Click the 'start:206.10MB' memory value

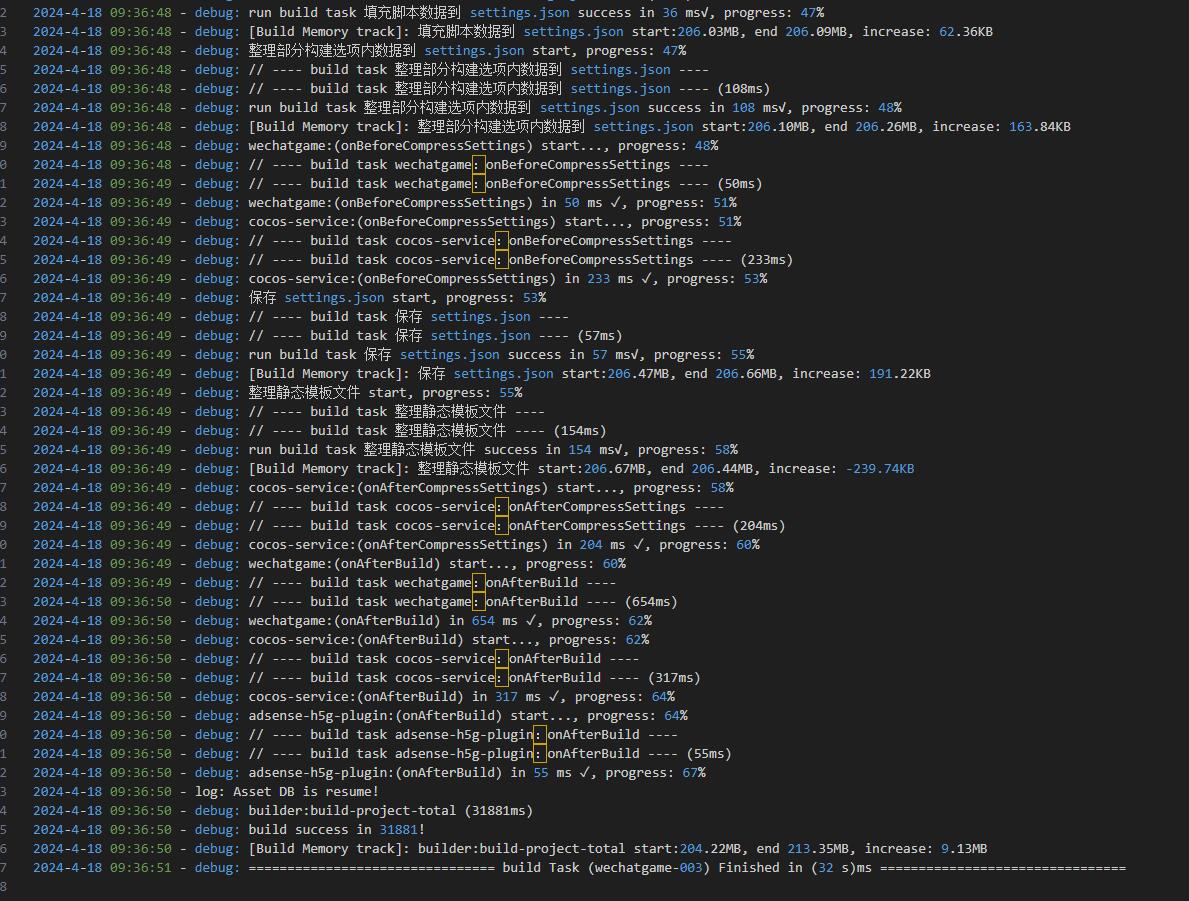tap(758, 127)
